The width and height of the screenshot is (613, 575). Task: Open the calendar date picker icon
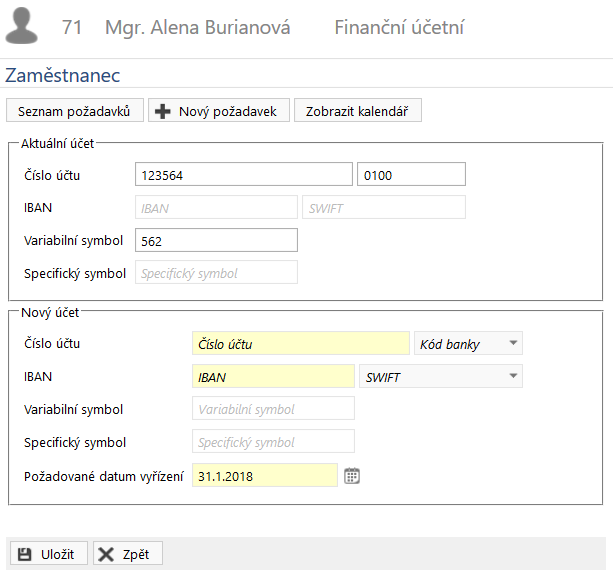(x=352, y=476)
